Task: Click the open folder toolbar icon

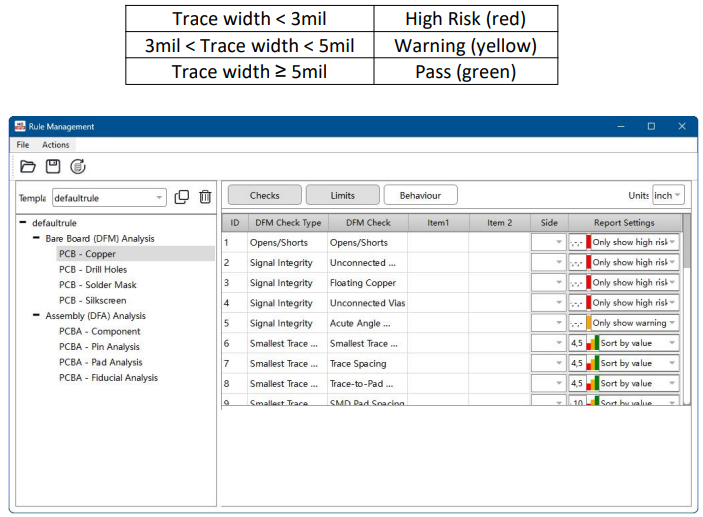Action: click(x=28, y=166)
